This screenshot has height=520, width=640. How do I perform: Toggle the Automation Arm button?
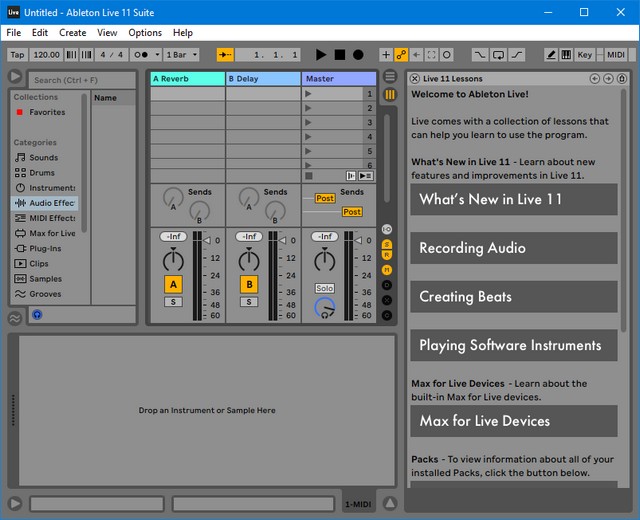401,55
